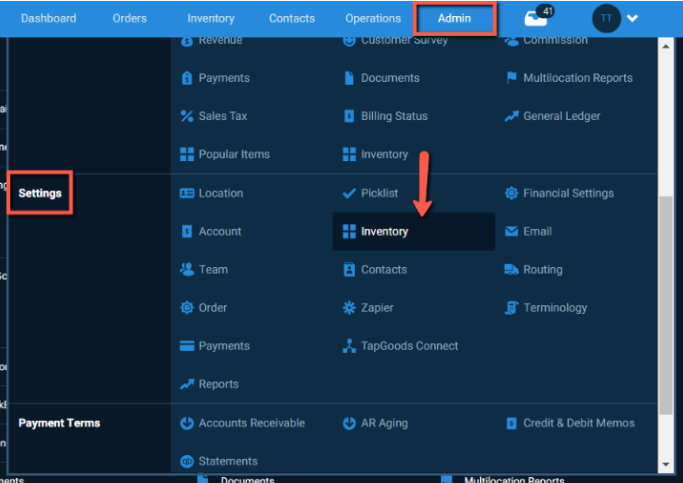The width and height of the screenshot is (683, 483).
Task: Click the TapGoods Connect network icon
Action: coord(349,346)
